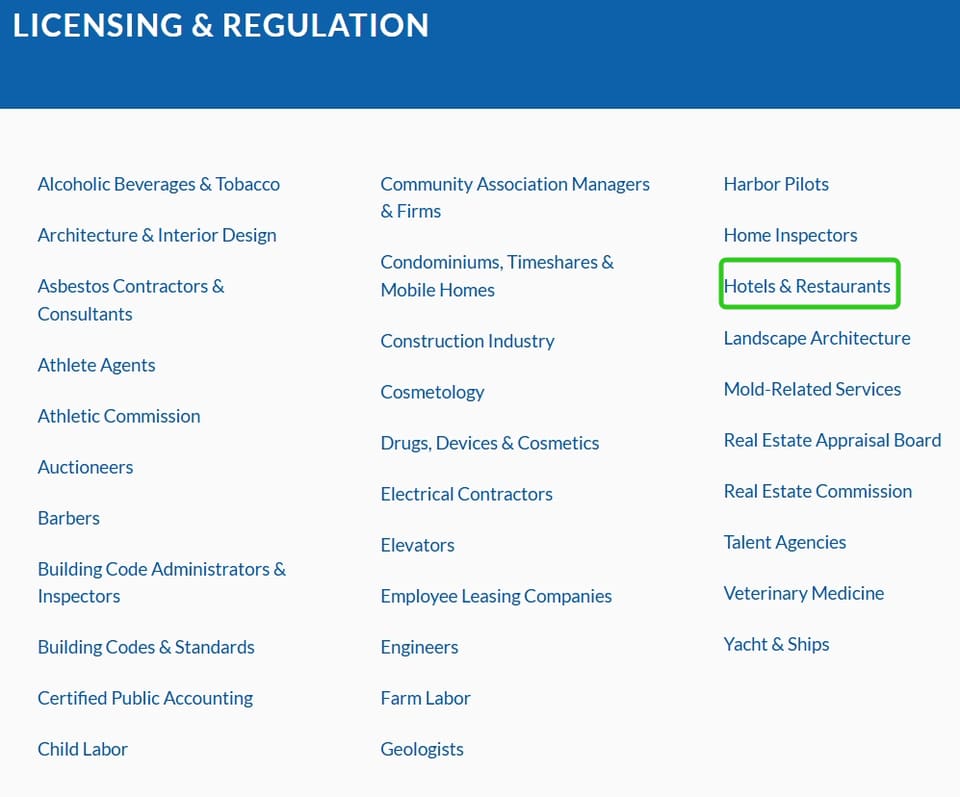Open Mold-Related Services link
960x797 pixels.
tap(812, 389)
